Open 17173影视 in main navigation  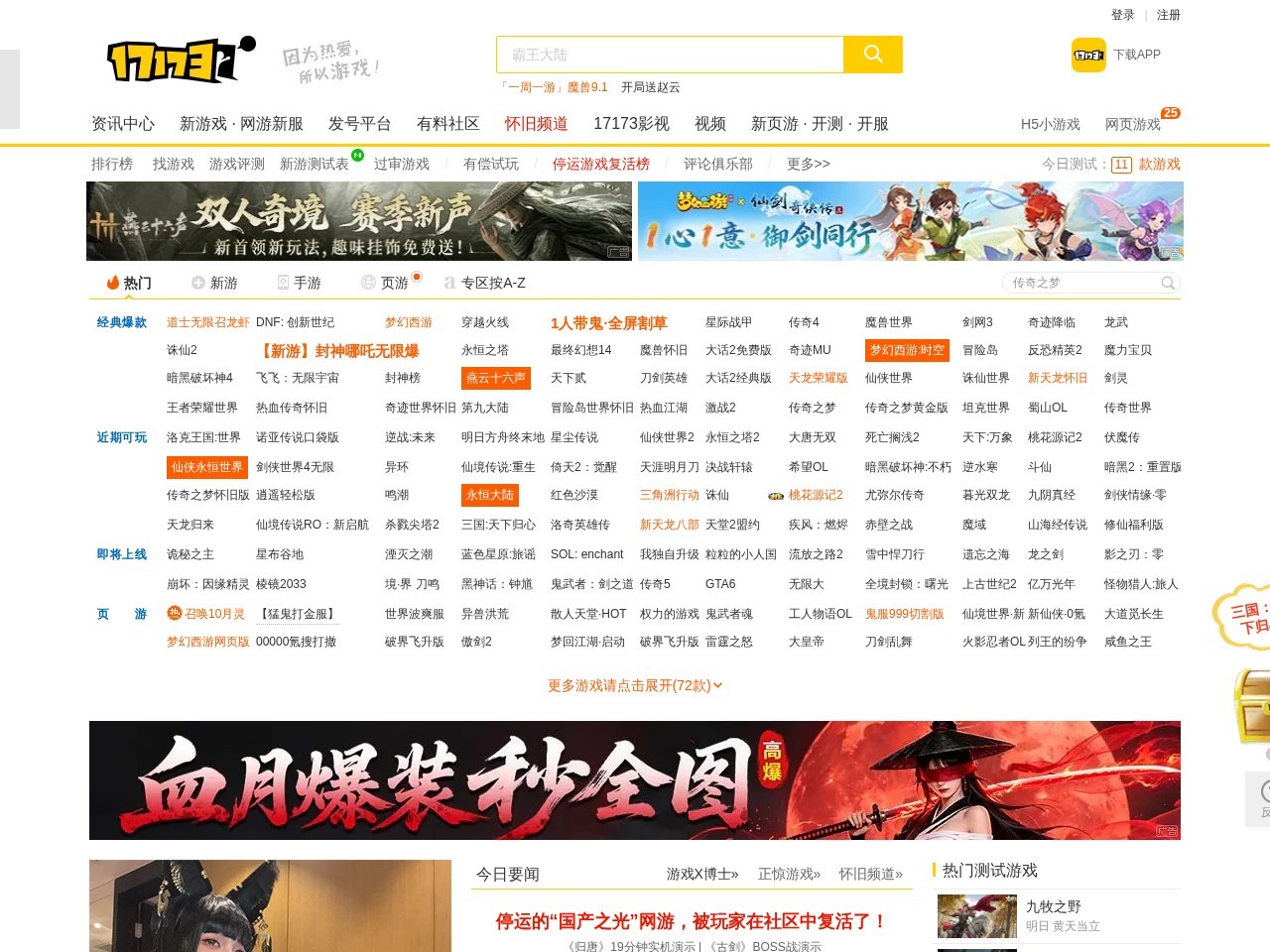point(631,124)
